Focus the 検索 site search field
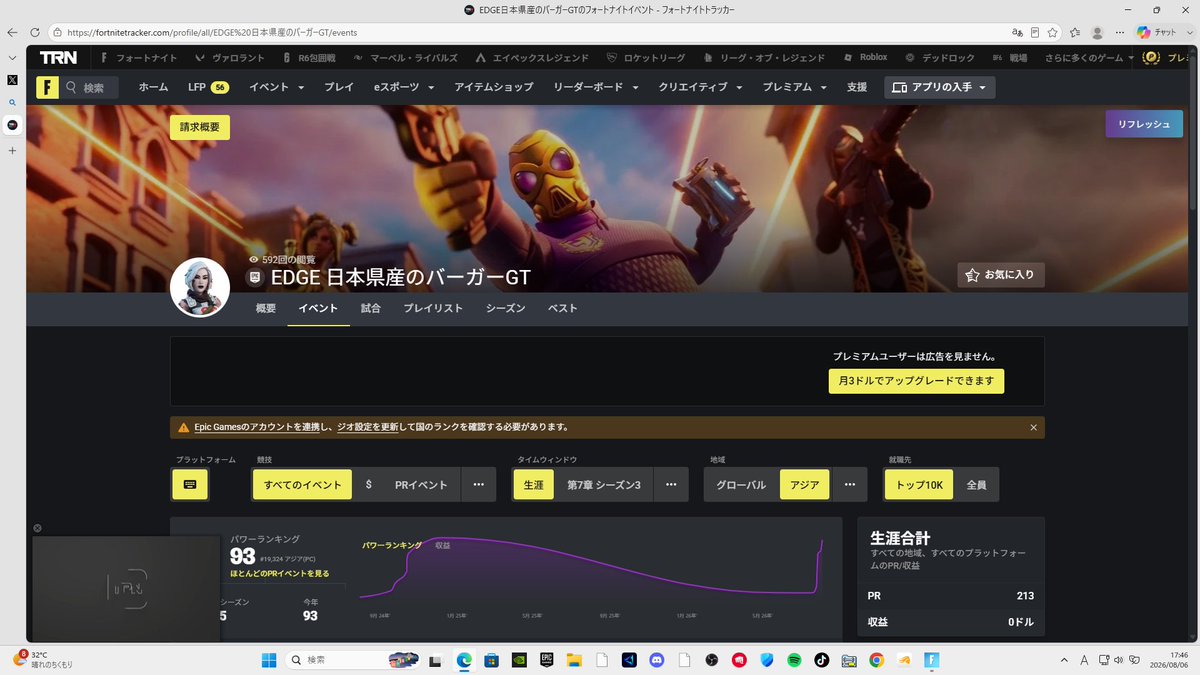Viewport: 1200px width, 675px height. pyautogui.click(x=90, y=88)
